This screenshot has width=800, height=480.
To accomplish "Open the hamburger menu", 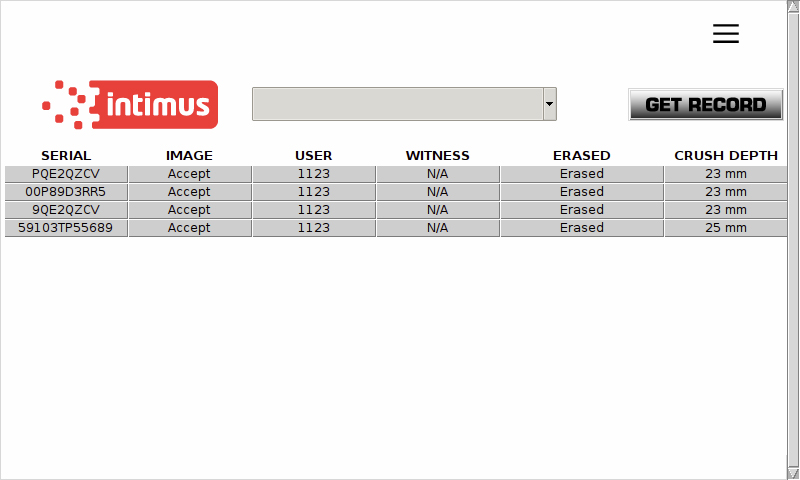I will click(726, 33).
